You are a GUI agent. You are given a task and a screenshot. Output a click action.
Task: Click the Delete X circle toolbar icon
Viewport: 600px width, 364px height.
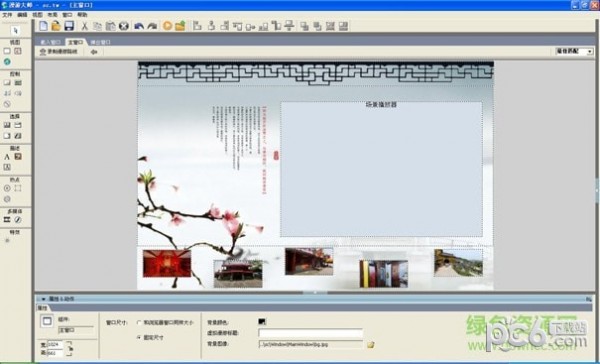pyautogui.click(x=123, y=26)
